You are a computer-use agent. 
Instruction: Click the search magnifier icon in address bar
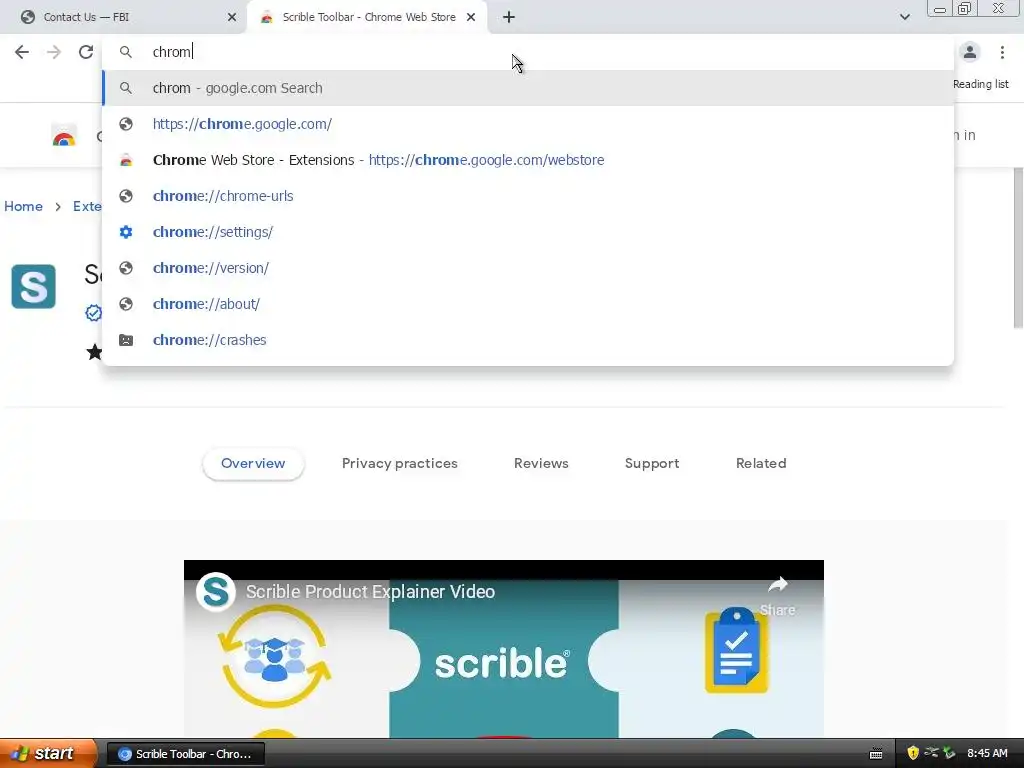[x=126, y=52]
